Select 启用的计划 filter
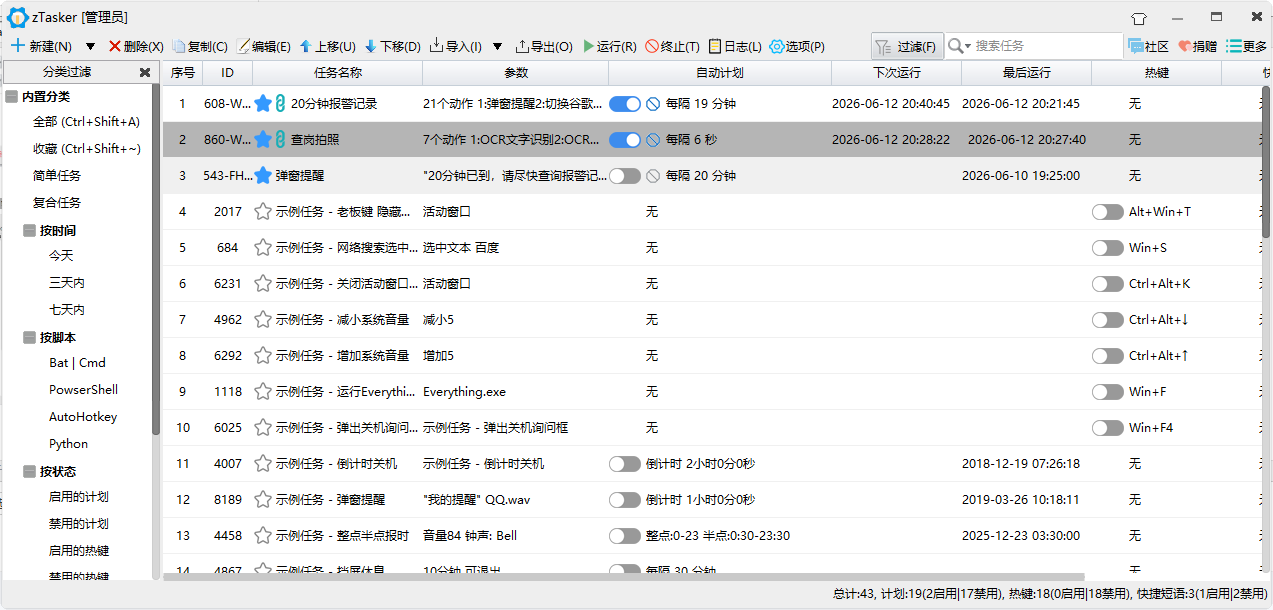Screen dimensions: 1273x610 click(x=79, y=497)
